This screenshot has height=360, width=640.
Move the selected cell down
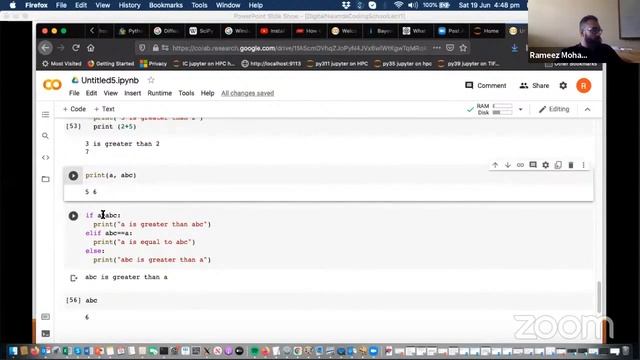(x=508, y=165)
